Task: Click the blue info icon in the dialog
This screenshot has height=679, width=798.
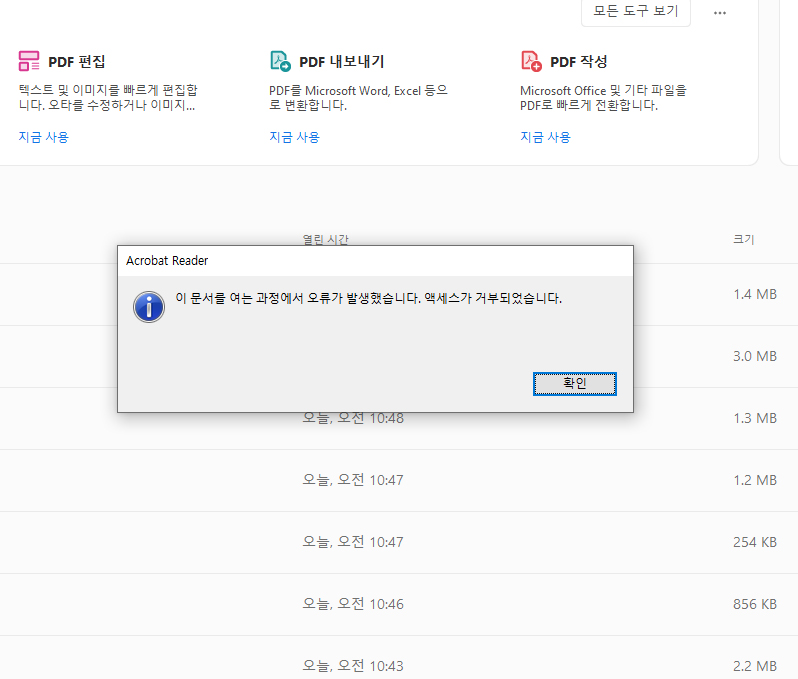Action: coord(149,307)
